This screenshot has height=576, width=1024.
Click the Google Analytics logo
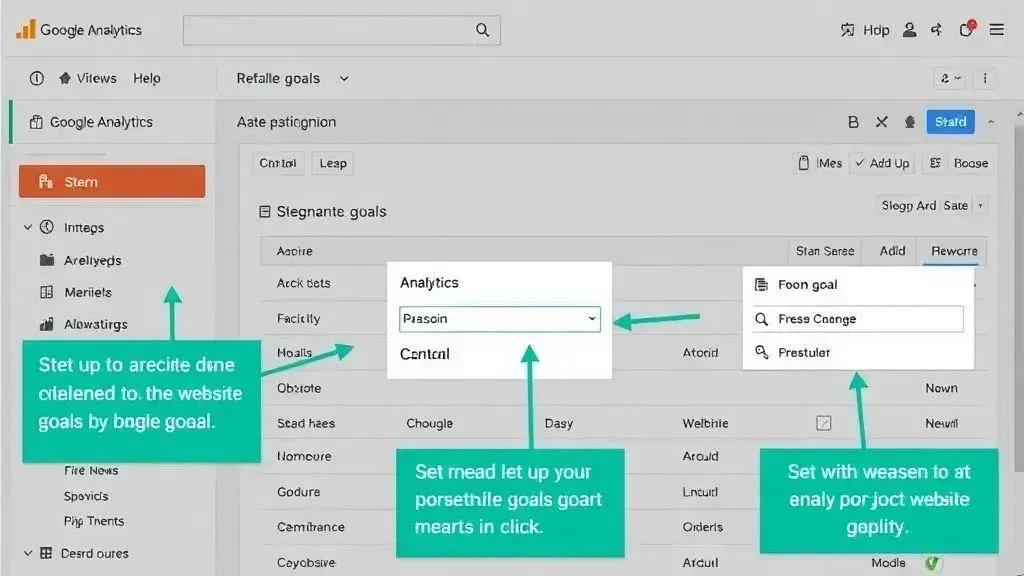80,29
